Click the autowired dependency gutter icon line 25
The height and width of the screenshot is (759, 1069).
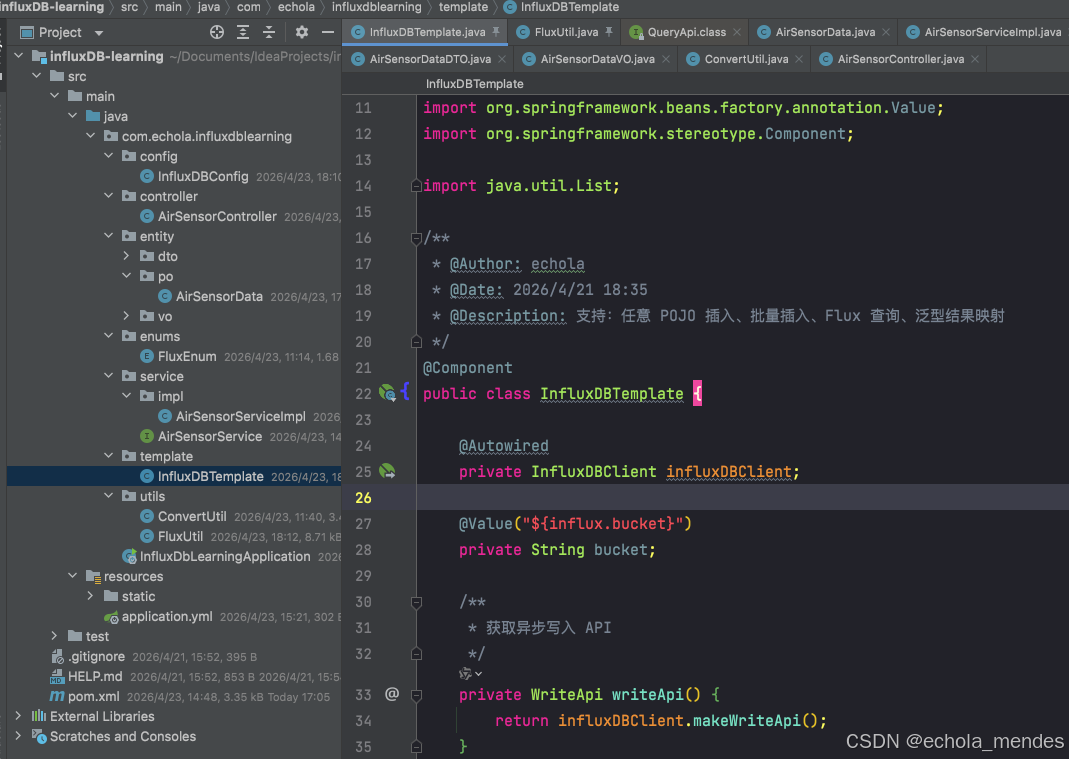tap(387, 471)
